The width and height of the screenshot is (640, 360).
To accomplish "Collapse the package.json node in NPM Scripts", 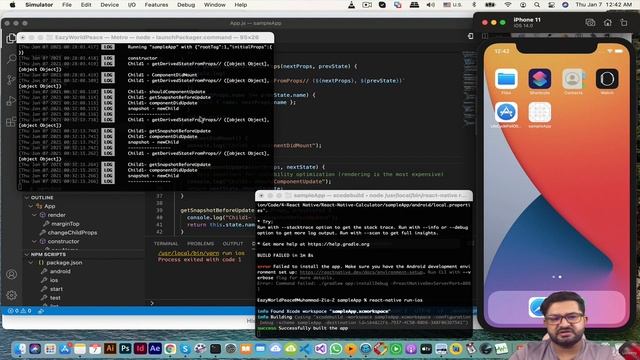I will coord(32,262).
